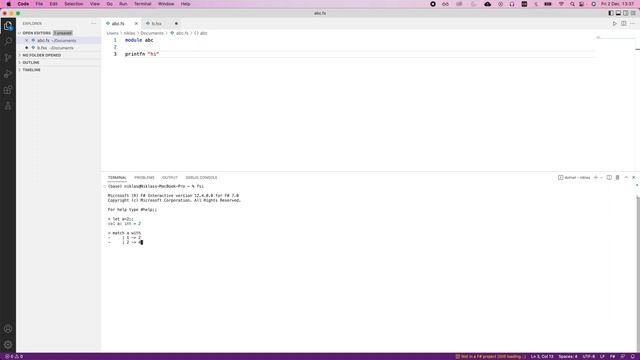The height and width of the screenshot is (360, 640).
Task: Click the Spaces: 4 indentation status
Action: pyautogui.click(x=568, y=356)
